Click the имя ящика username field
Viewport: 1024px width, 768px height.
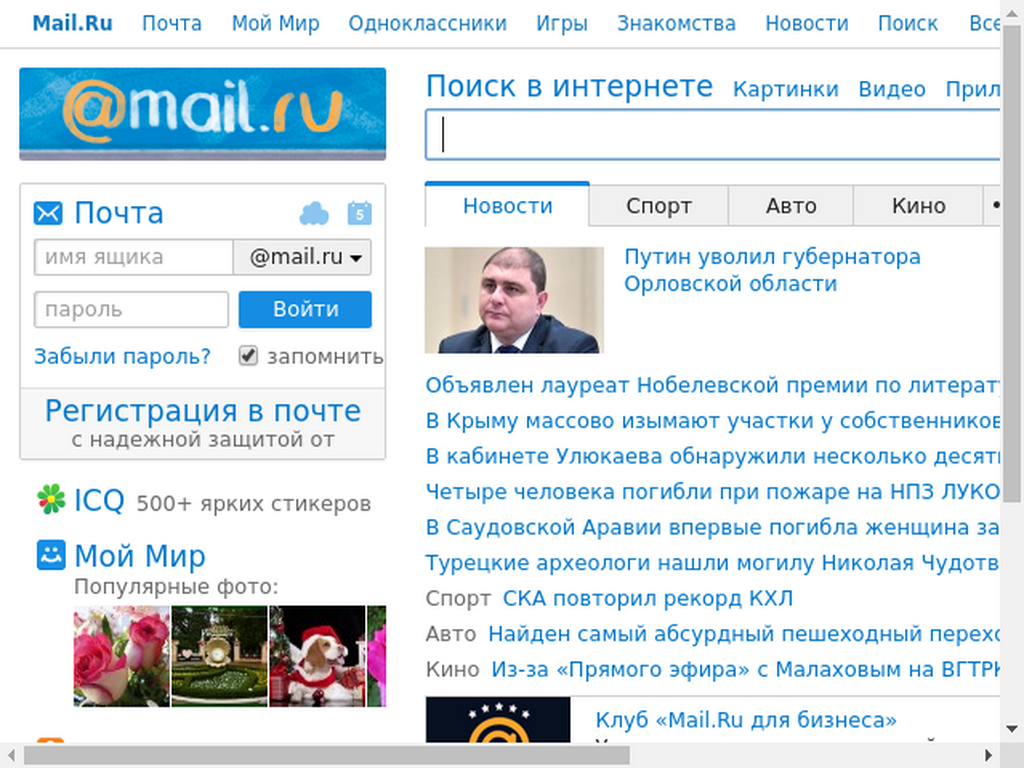coord(133,257)
